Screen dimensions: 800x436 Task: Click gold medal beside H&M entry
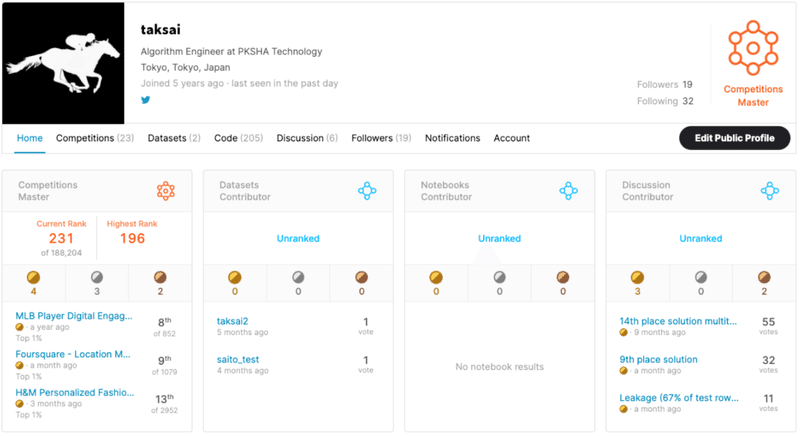tap(19, 403)
